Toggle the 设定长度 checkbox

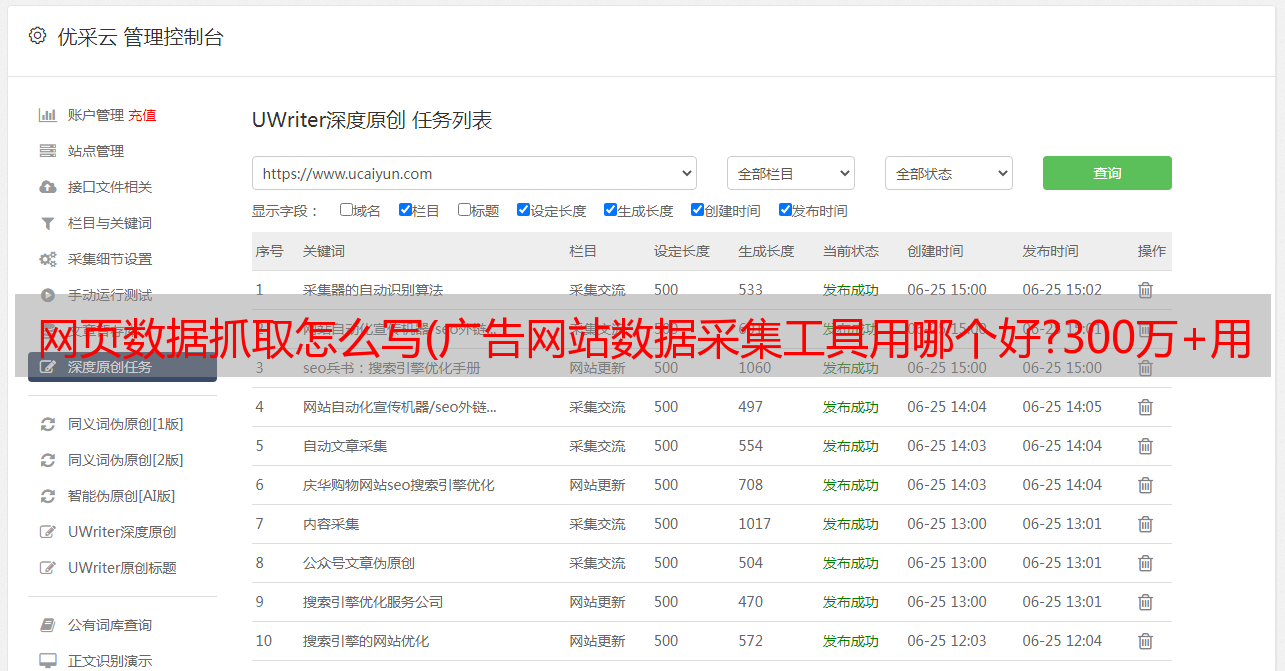523,210
